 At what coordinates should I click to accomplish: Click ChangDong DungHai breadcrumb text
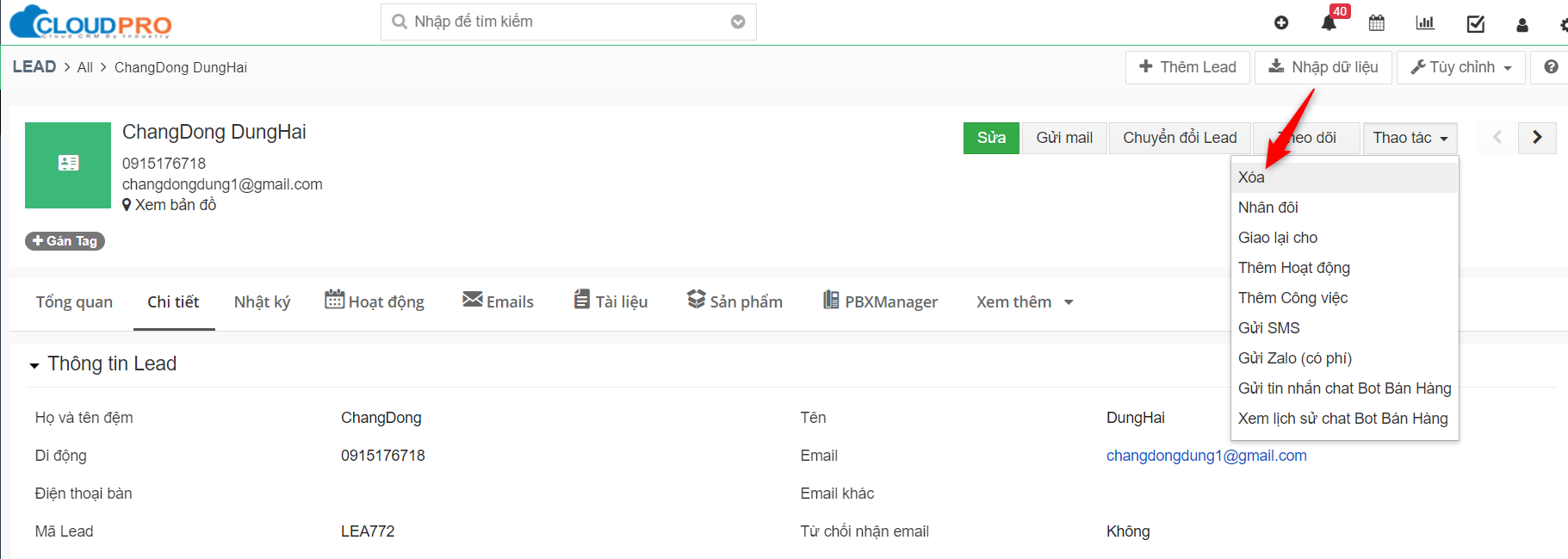point(181,67)
